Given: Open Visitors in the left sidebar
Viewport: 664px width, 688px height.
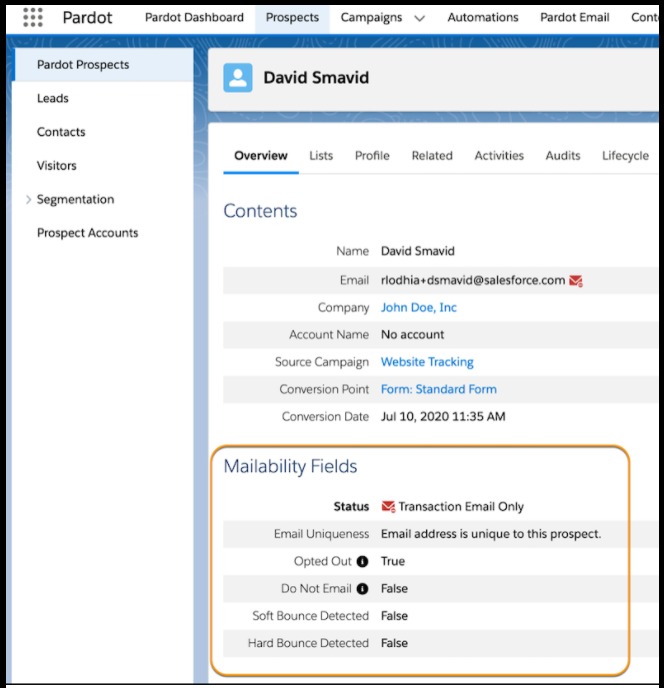Looking at the screenshot, I should point(57,166).
